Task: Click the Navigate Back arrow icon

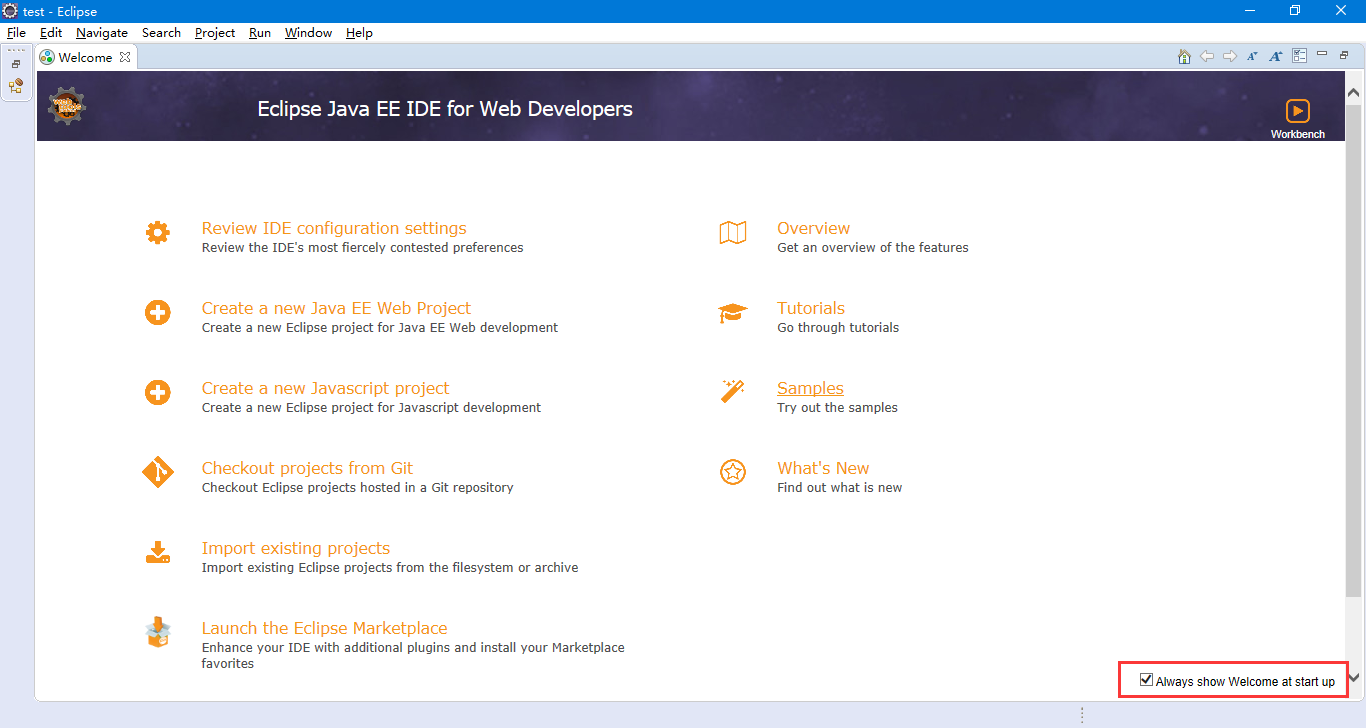Action: point(1207,57)
